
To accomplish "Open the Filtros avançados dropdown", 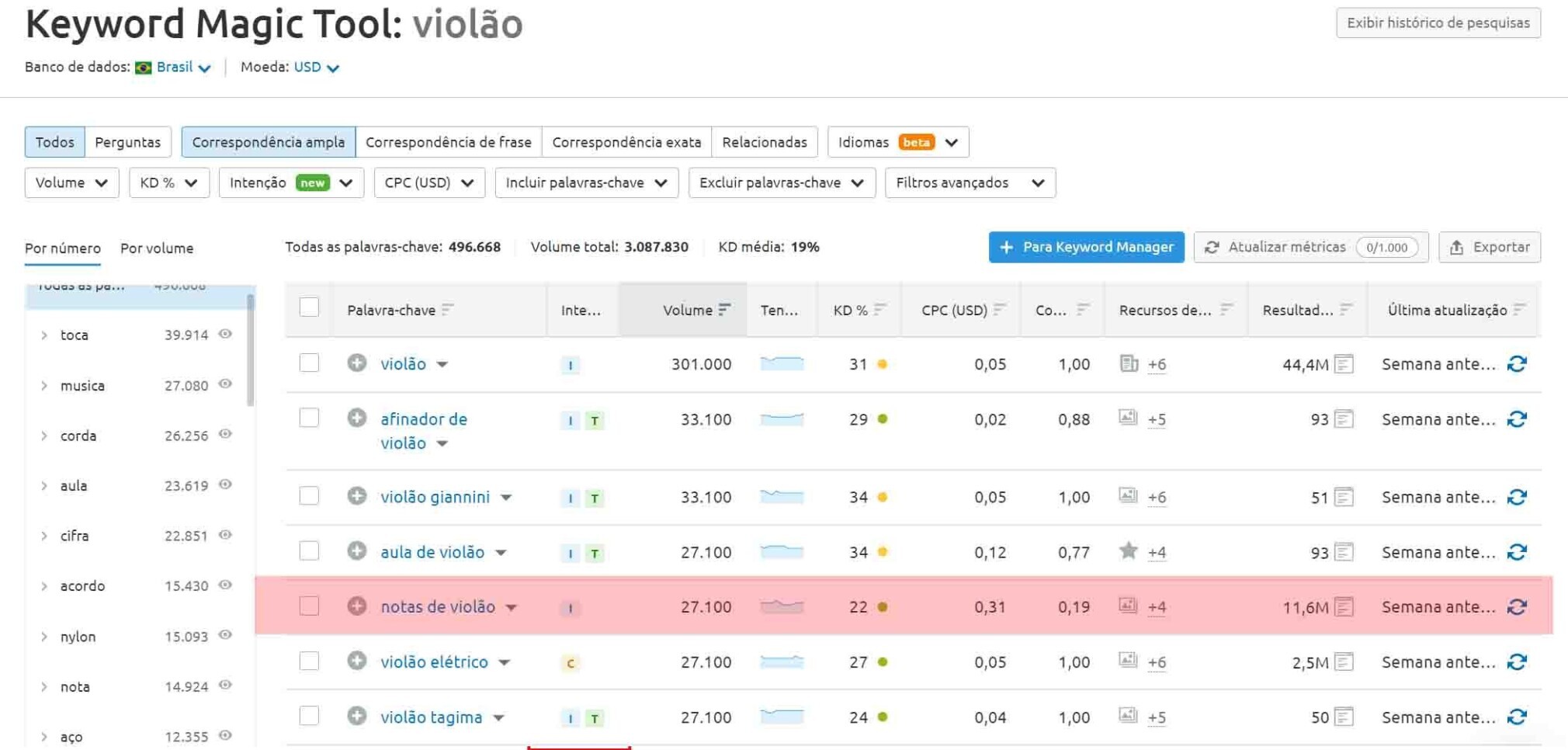I will 970,183.
